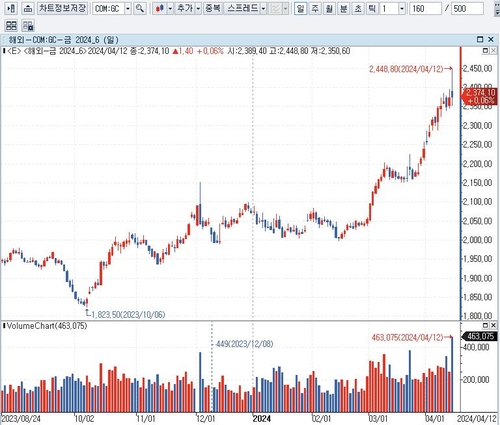Click the 차트정보저장 button

pos(62,8)
